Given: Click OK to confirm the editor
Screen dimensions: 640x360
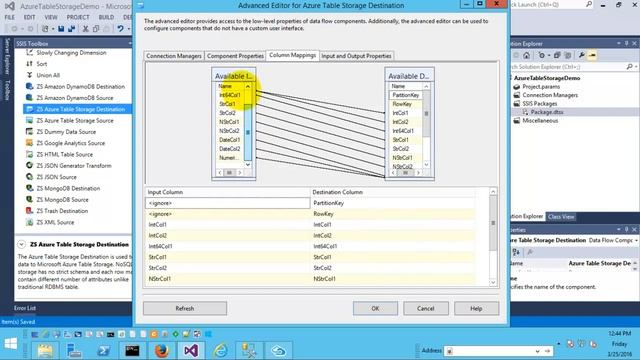Looking at the screenshot, I should (375, 309).
